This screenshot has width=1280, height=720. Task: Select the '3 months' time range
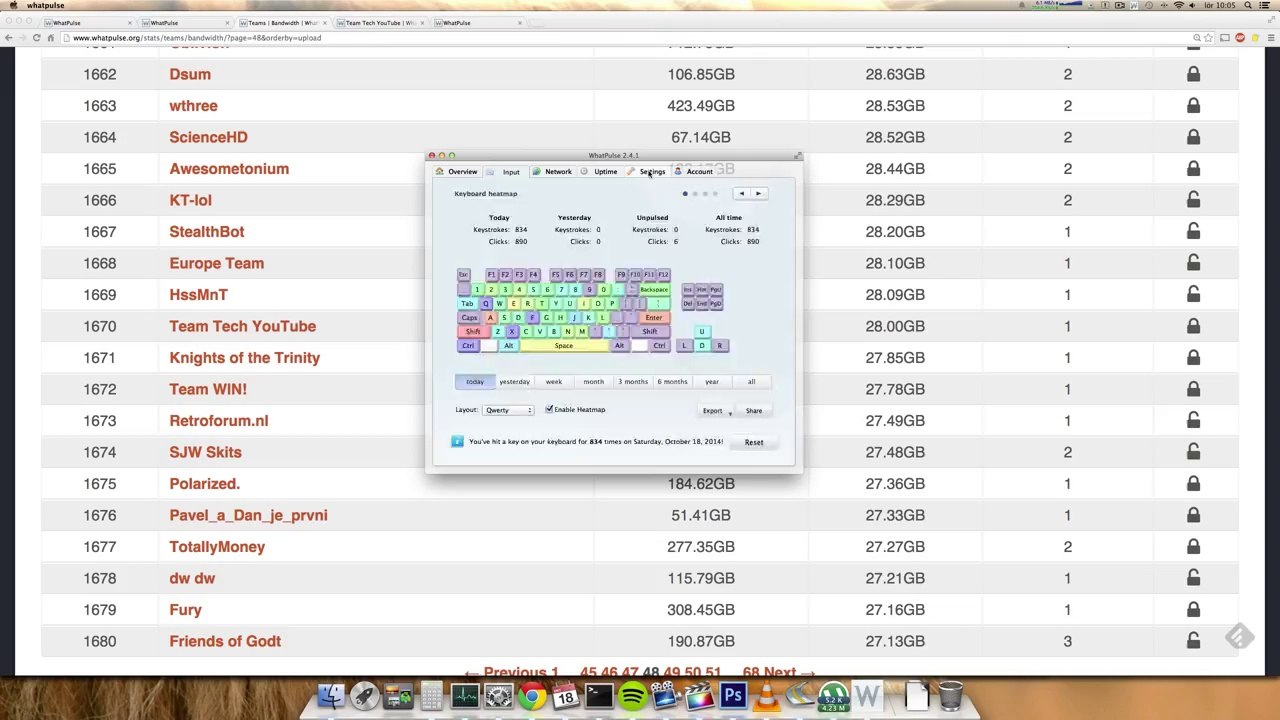[633, 382]
